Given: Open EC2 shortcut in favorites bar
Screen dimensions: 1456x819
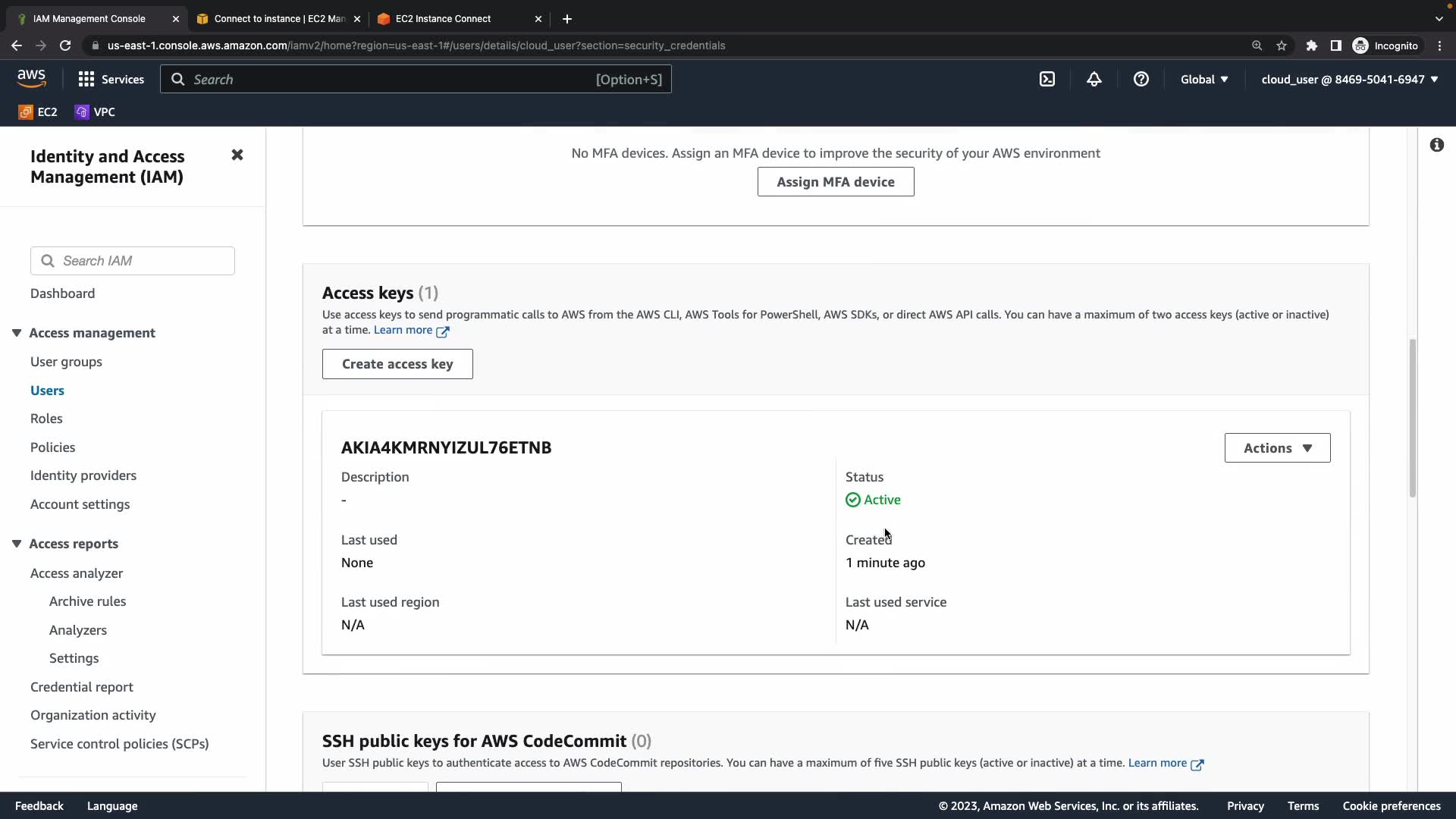Looking at the screenshot, I should pos(38,112).
